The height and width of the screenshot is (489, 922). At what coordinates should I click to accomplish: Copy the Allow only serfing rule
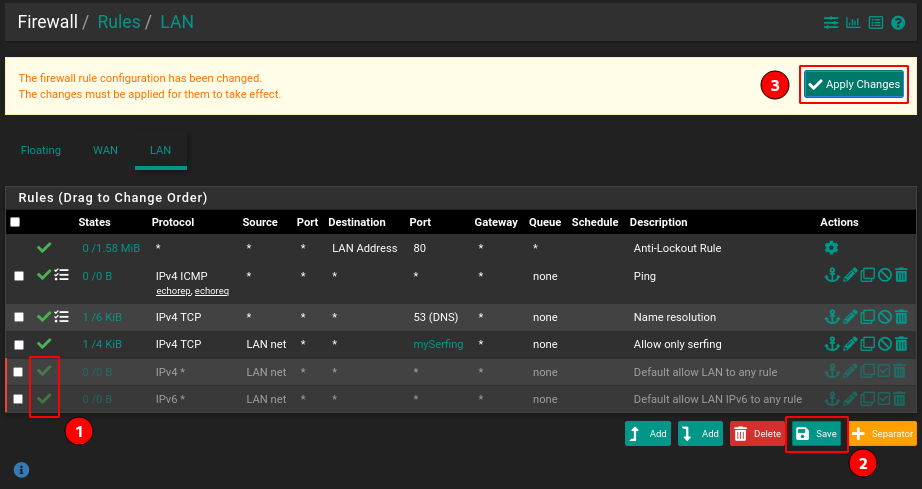point(867,344)
